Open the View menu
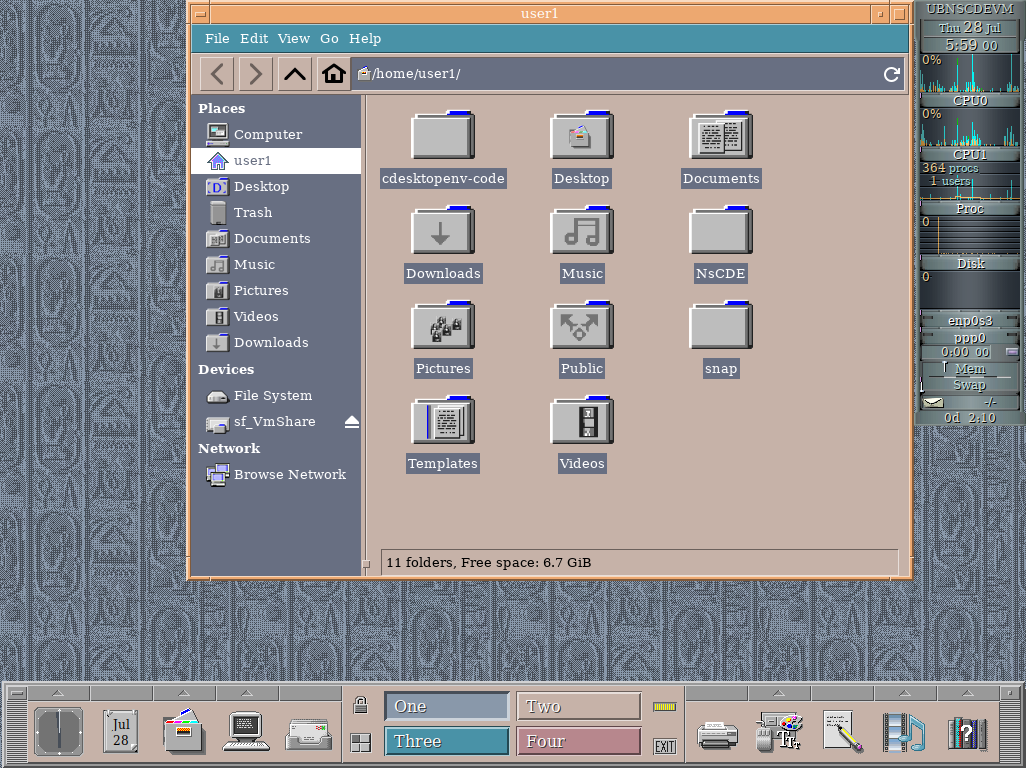1026x768 pixels. coord(293,38)
